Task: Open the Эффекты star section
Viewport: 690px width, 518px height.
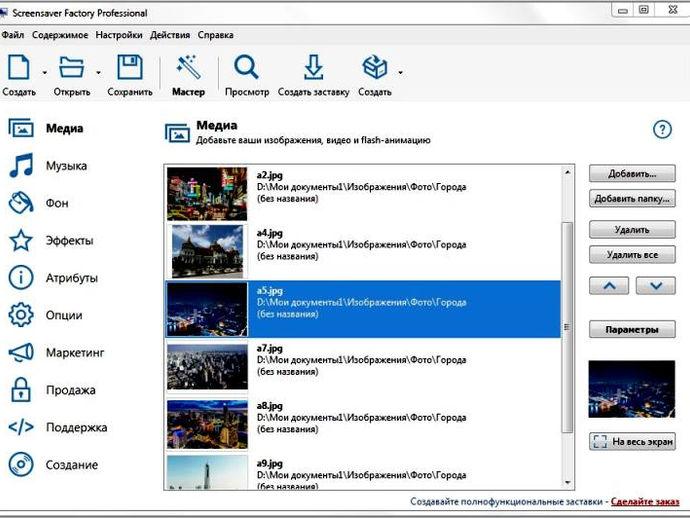Action: point(51,241)
